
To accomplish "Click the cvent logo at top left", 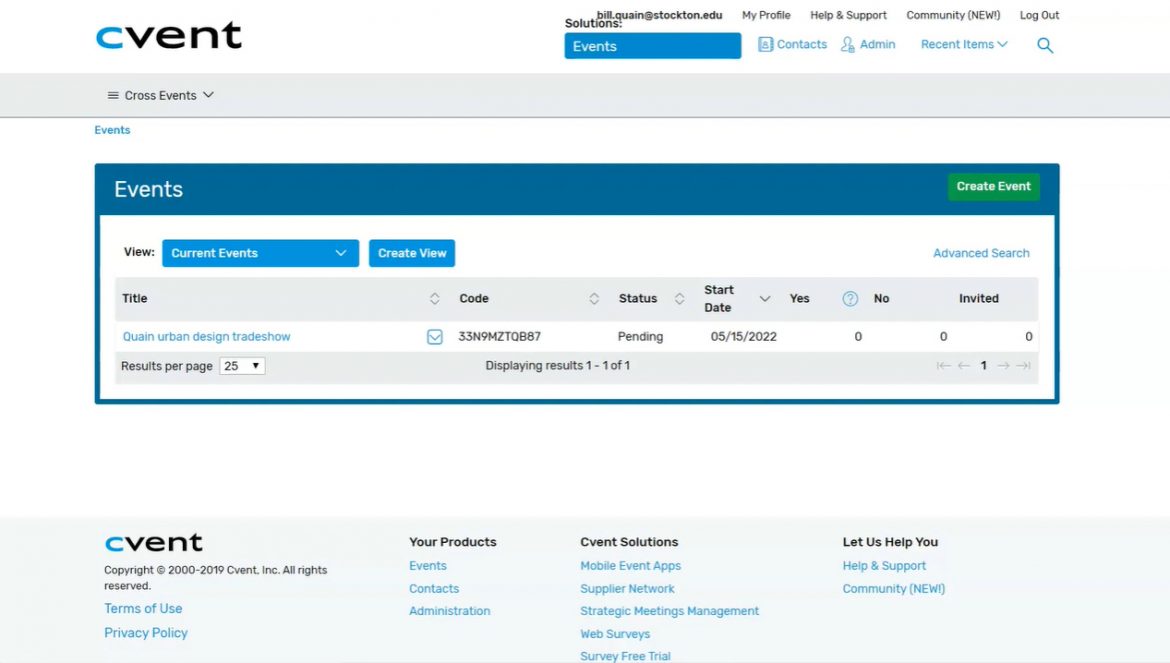I will point(168,36).
